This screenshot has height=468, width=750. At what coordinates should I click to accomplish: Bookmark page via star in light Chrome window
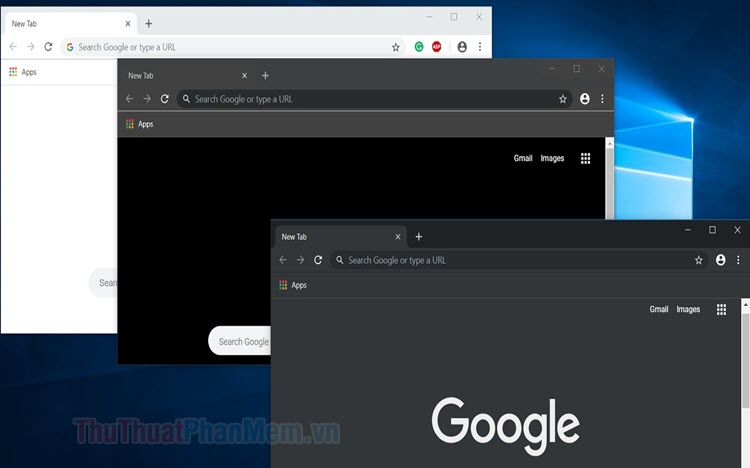[396, 47]
